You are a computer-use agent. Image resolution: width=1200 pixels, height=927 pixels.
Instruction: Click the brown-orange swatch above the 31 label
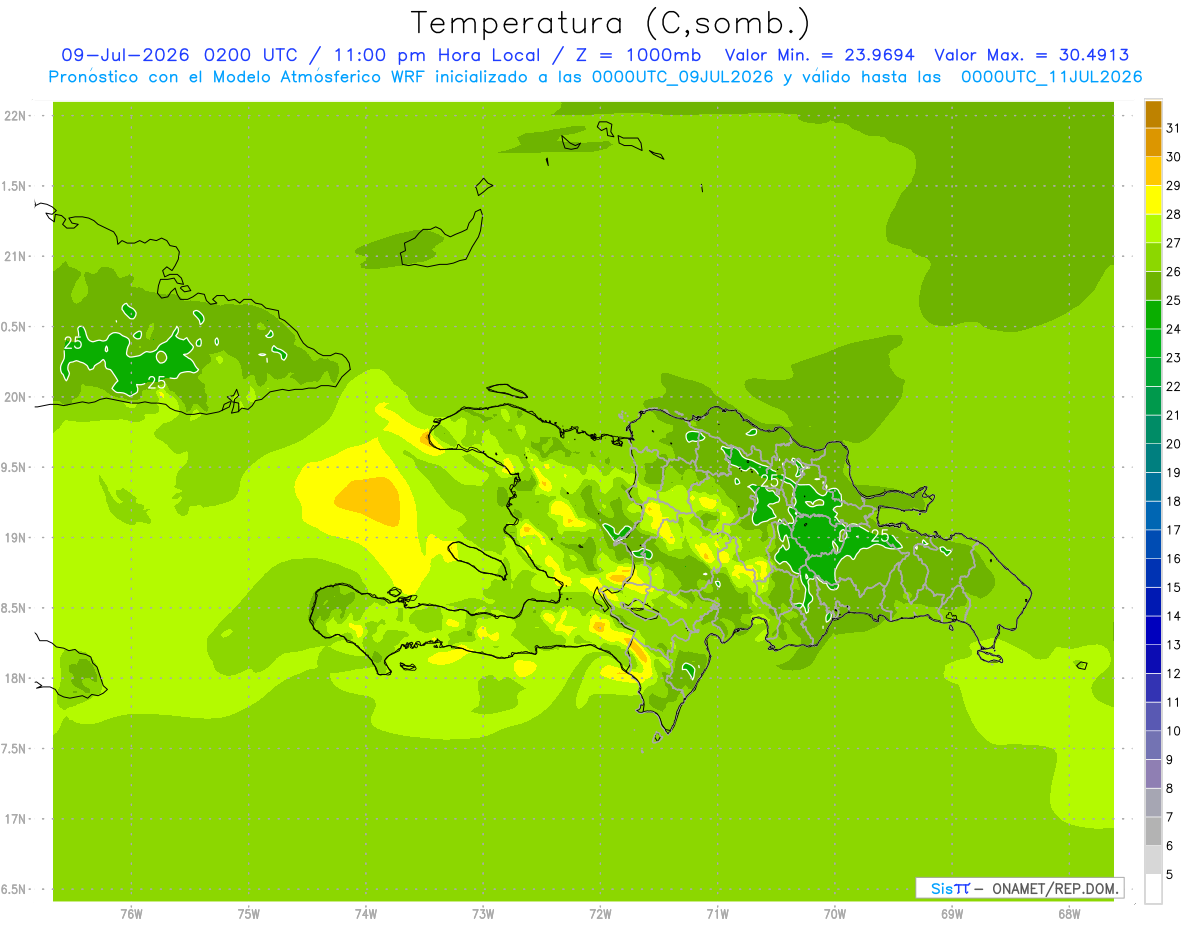[1153, 114]
